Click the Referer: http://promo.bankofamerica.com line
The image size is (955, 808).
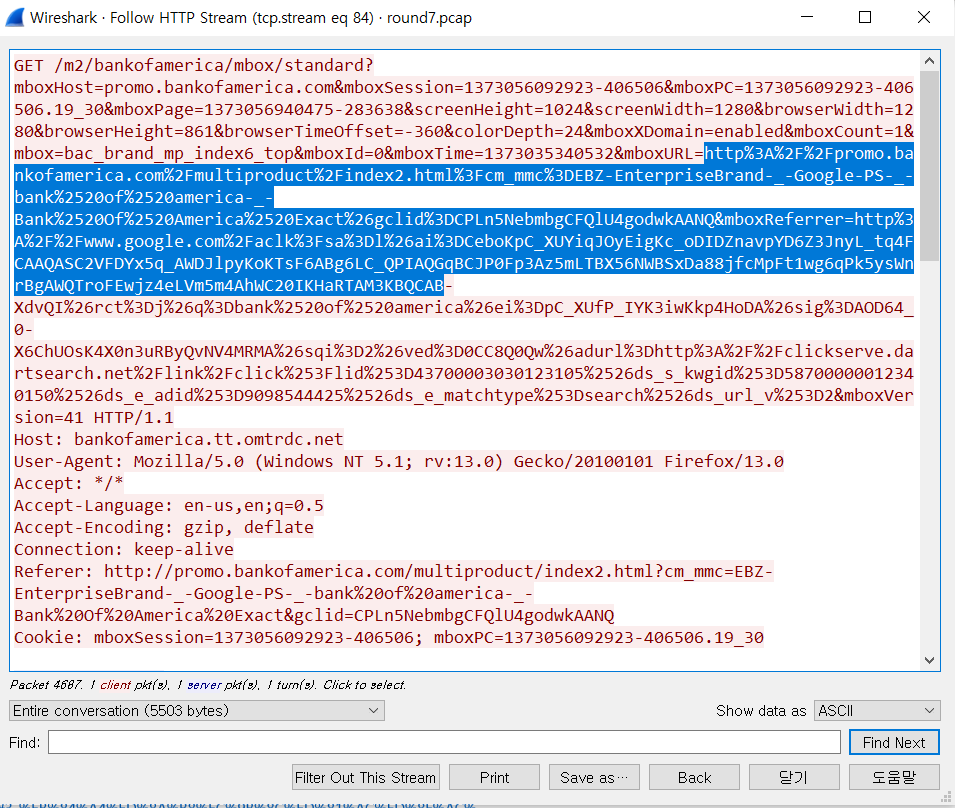pyautogui.click(x=393, y=571)
